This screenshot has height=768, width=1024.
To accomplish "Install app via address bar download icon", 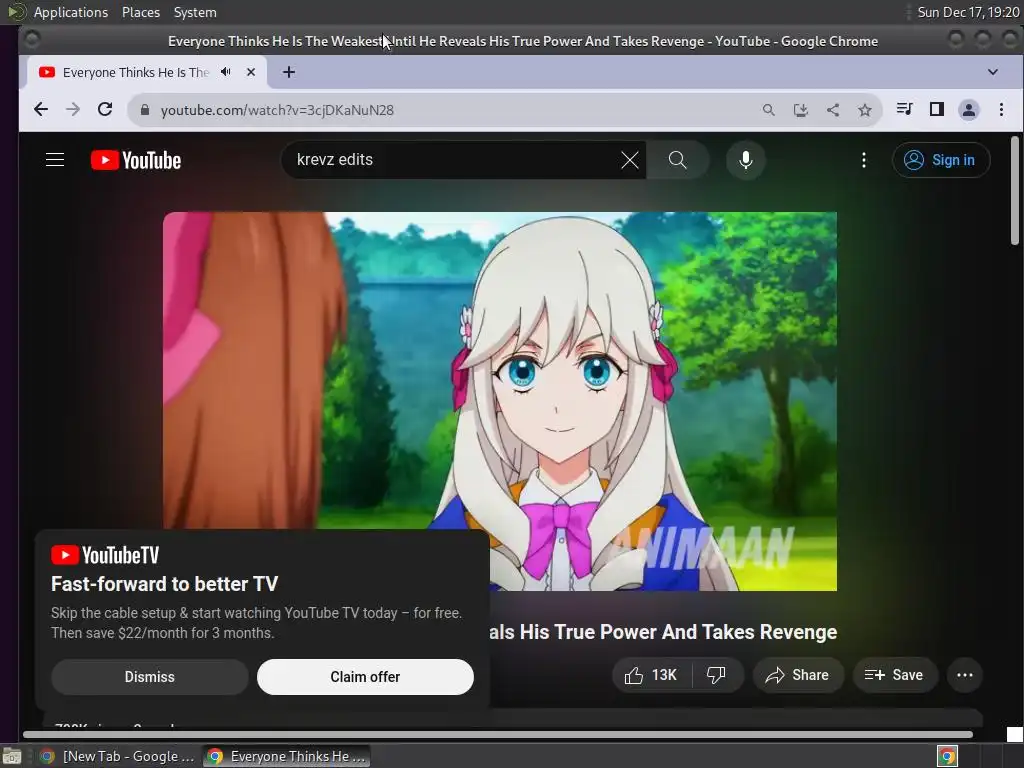I will (x=801, y=110).
